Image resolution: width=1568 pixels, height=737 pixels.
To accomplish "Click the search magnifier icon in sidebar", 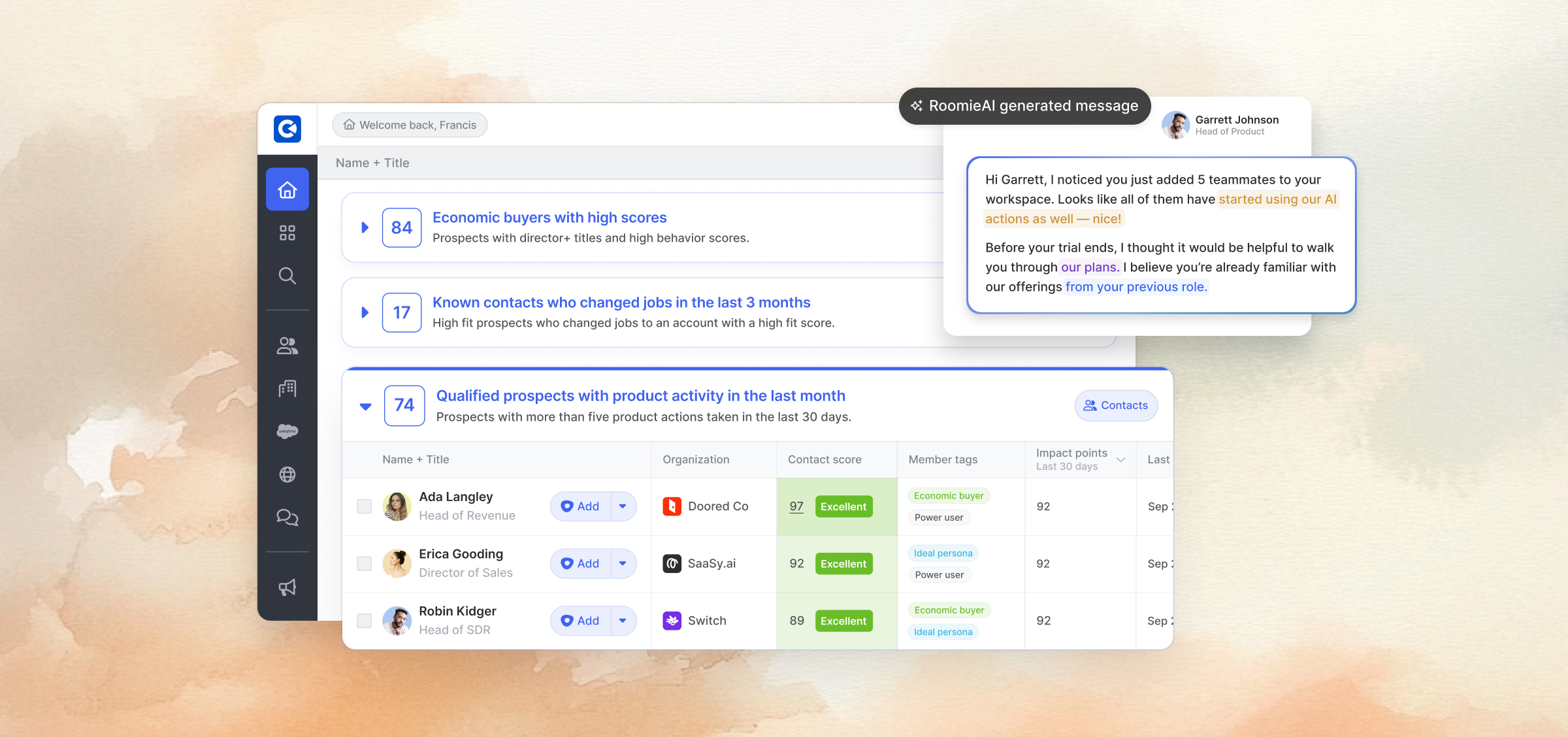I will coord(287,276).
